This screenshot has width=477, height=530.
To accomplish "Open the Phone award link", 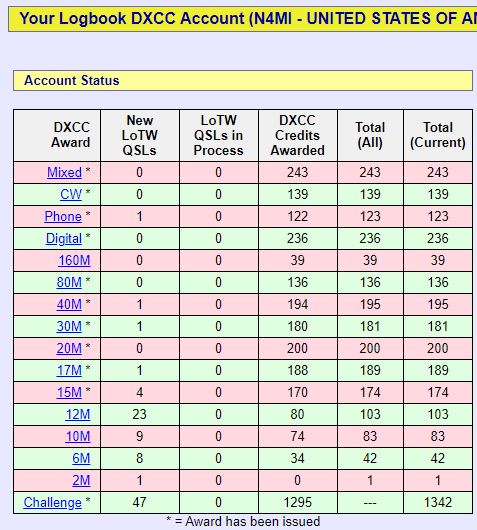I will [63, 217].
